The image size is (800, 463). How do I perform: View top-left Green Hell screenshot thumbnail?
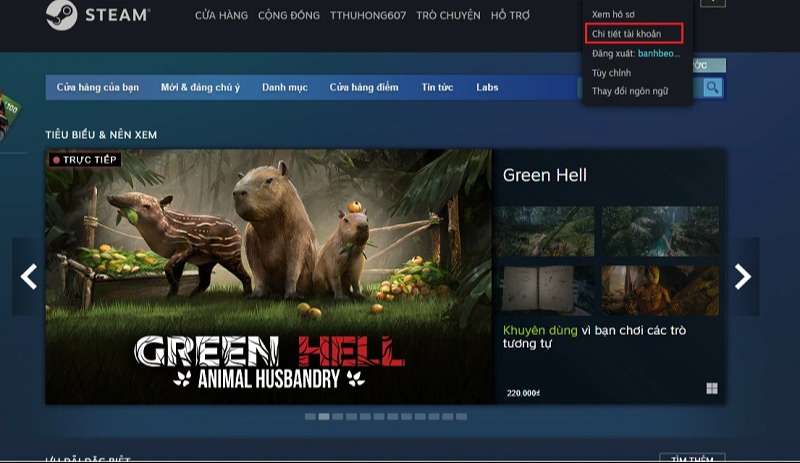click(x=545, y=231)
